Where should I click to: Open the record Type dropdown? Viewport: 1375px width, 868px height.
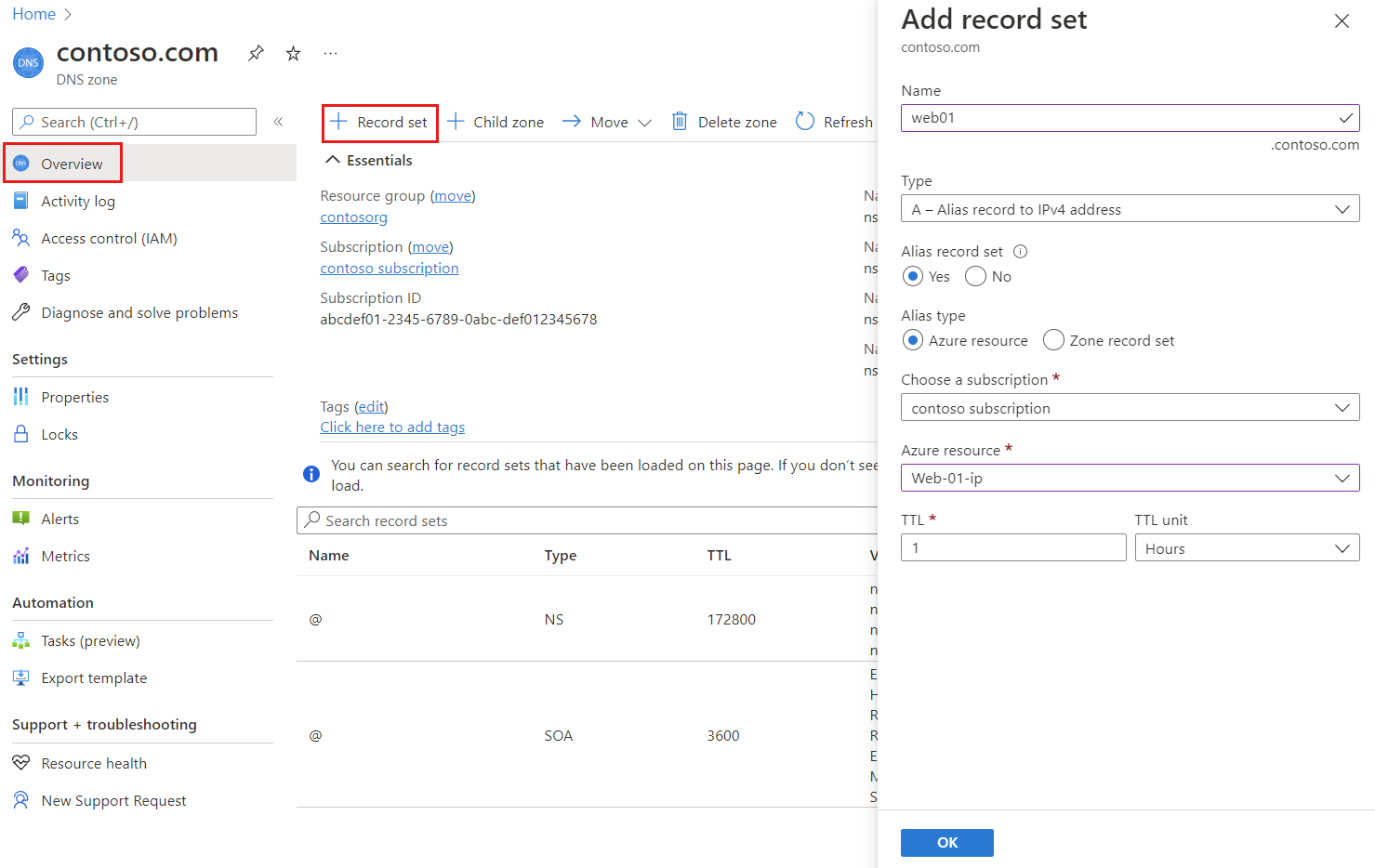(1130, 209)
